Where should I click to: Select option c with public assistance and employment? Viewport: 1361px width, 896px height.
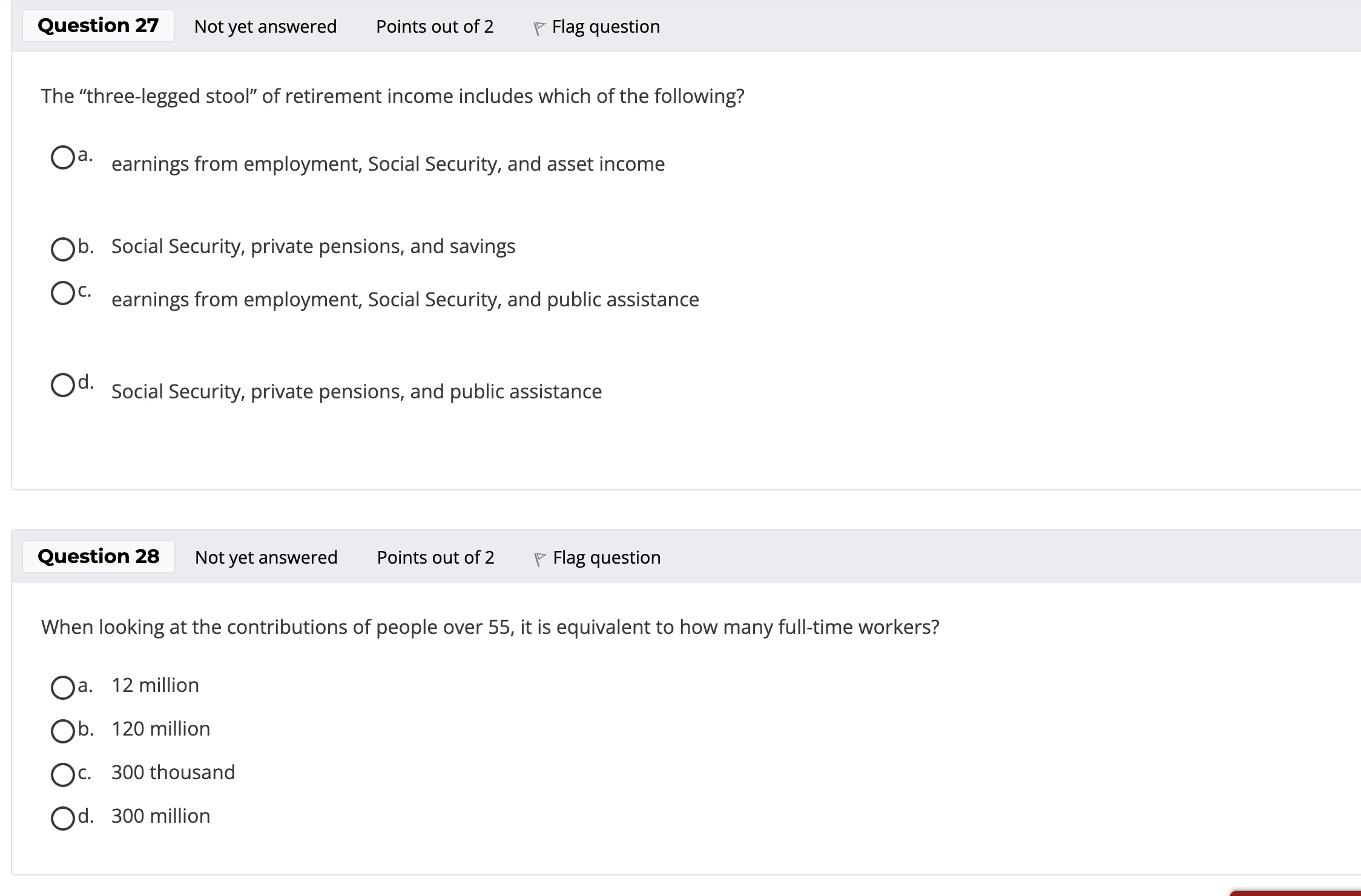click(x=63, y=293)
